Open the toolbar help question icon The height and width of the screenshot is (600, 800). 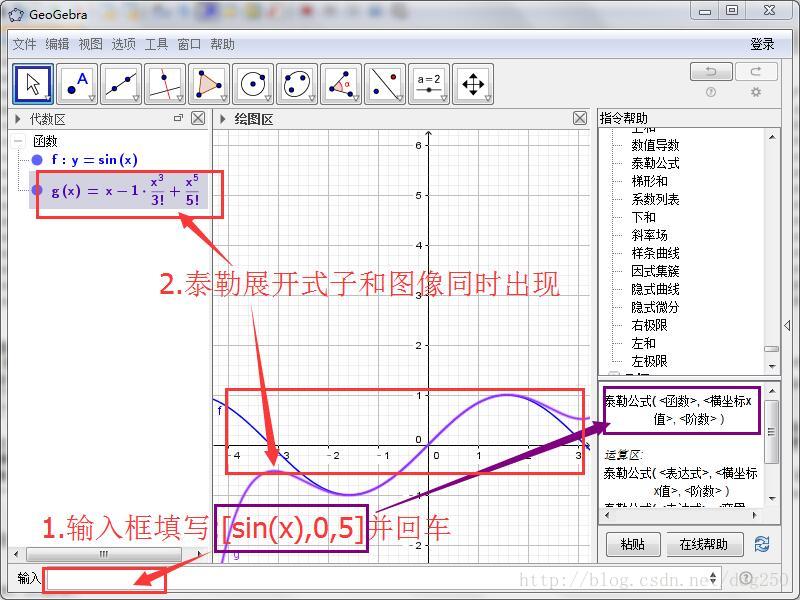[711, 92]
